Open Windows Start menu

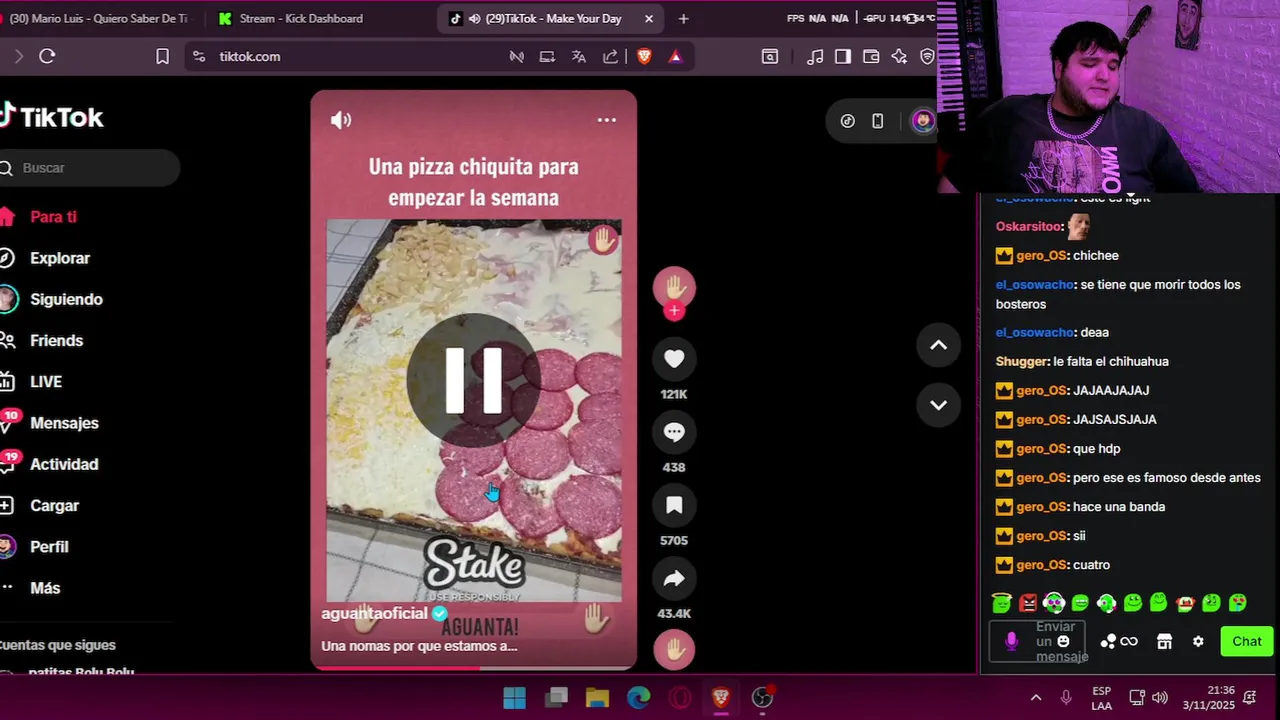(x=514, y=697)
